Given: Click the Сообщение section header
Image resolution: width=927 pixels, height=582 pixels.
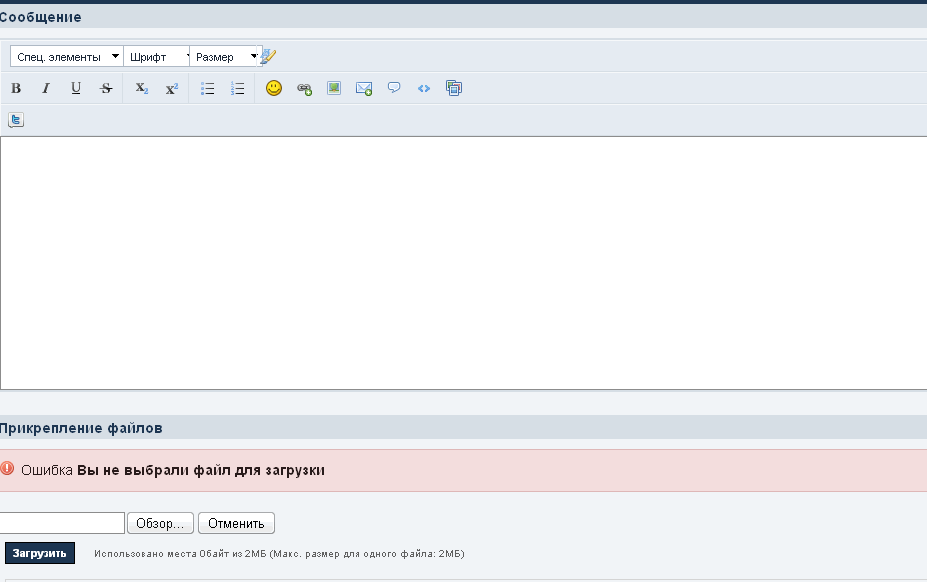Looking at the screenshot, I should (41, 17).
